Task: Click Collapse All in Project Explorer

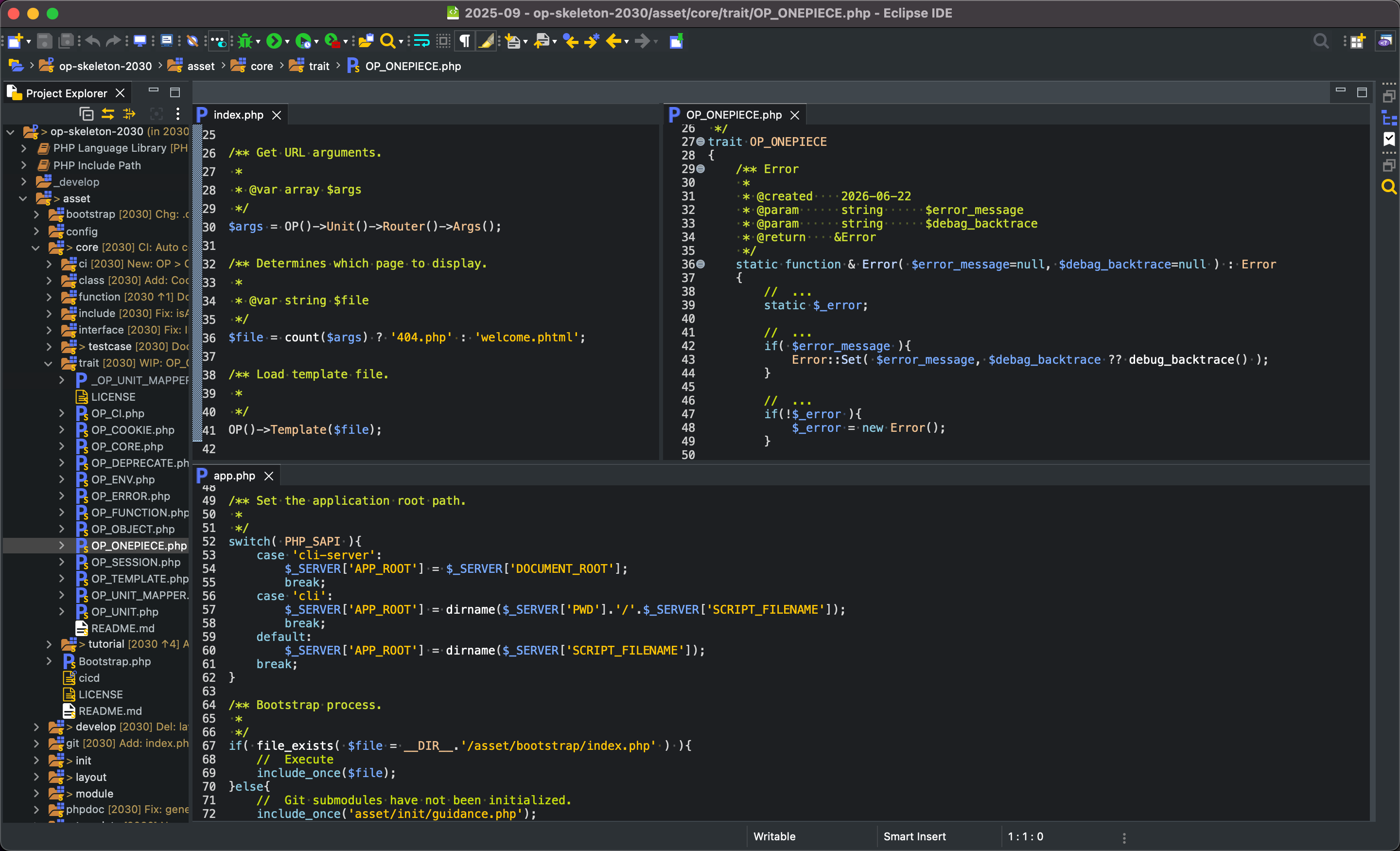Action: 87,114
